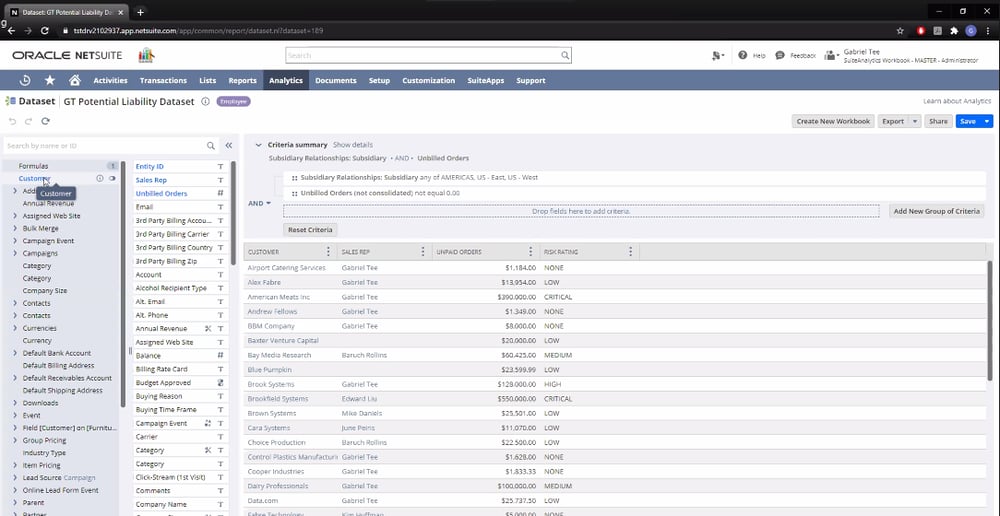This screenshot has width=1000, height=516.
Task: Click the undo arrow icon
Action: pos(12,121)
